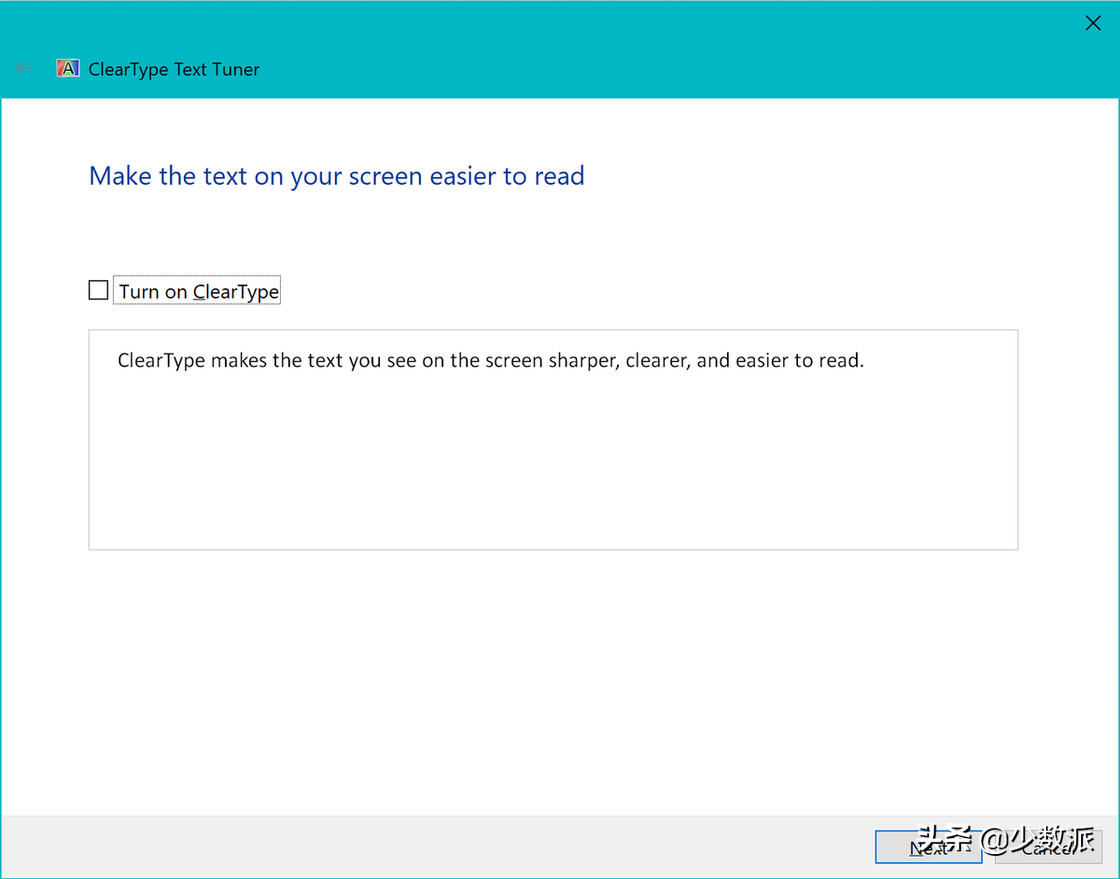Click the ClearType description sentence in the box

[x=491, y=361]
